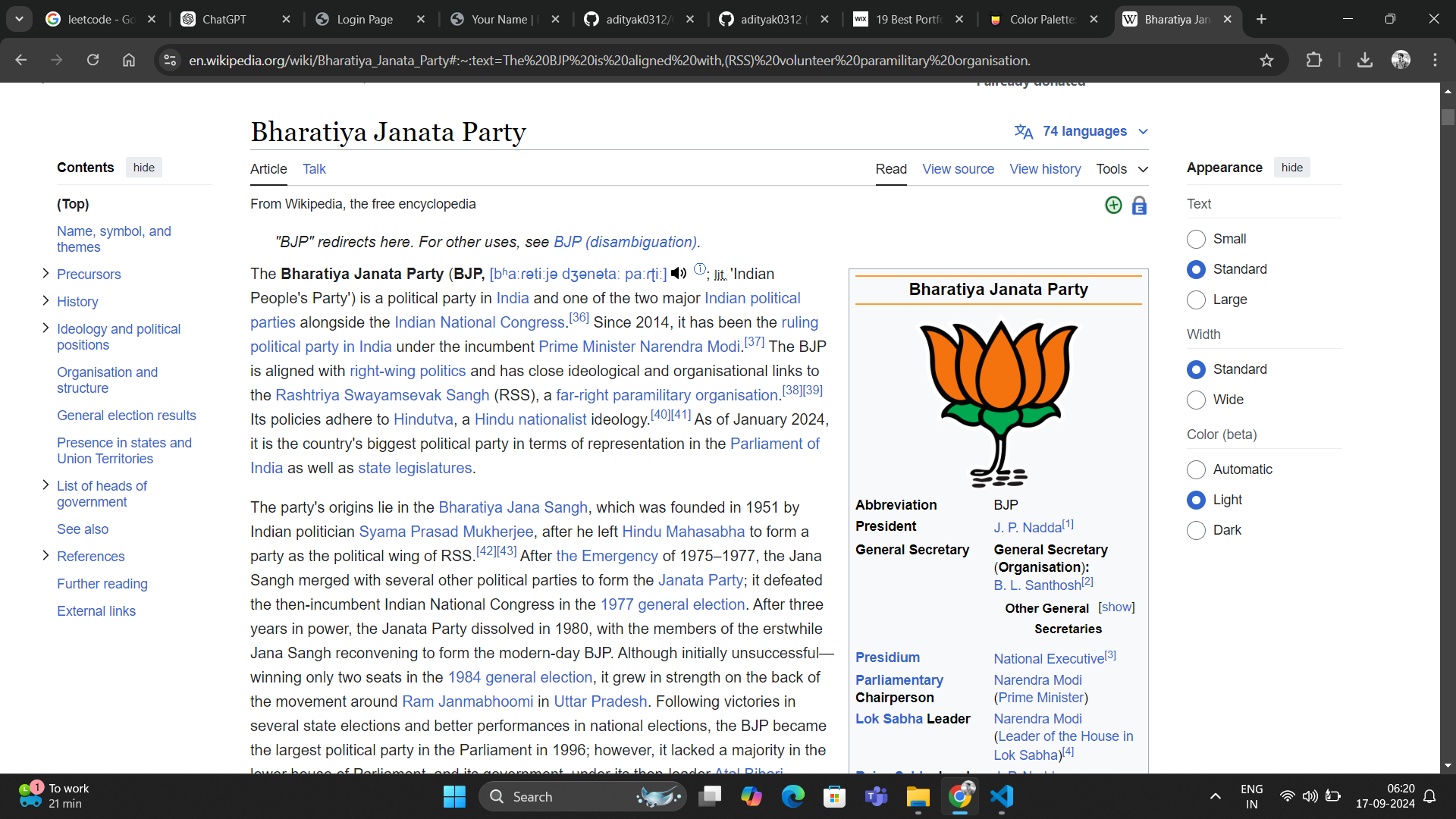Select Small text size

[x=1196, y=239]
